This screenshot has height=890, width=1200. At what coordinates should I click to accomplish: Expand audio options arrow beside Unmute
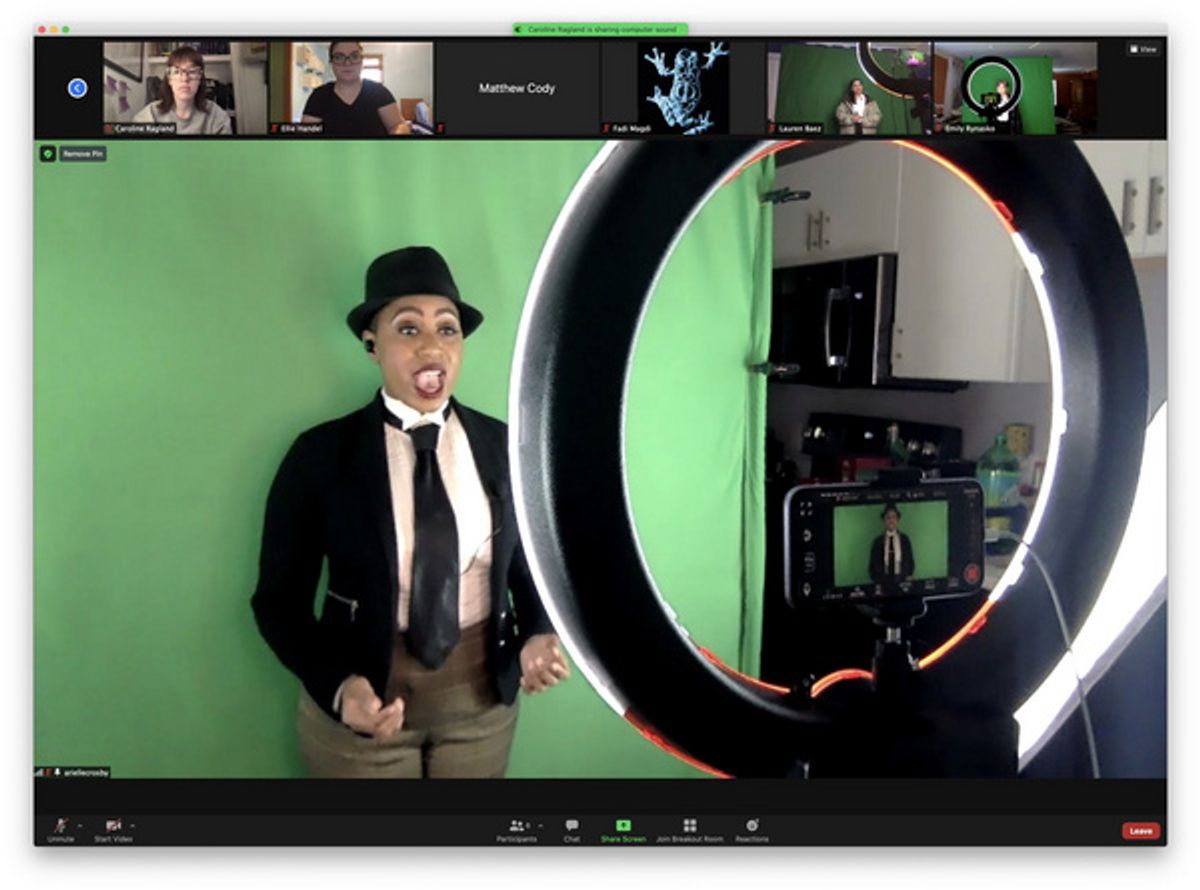point(80,825)
